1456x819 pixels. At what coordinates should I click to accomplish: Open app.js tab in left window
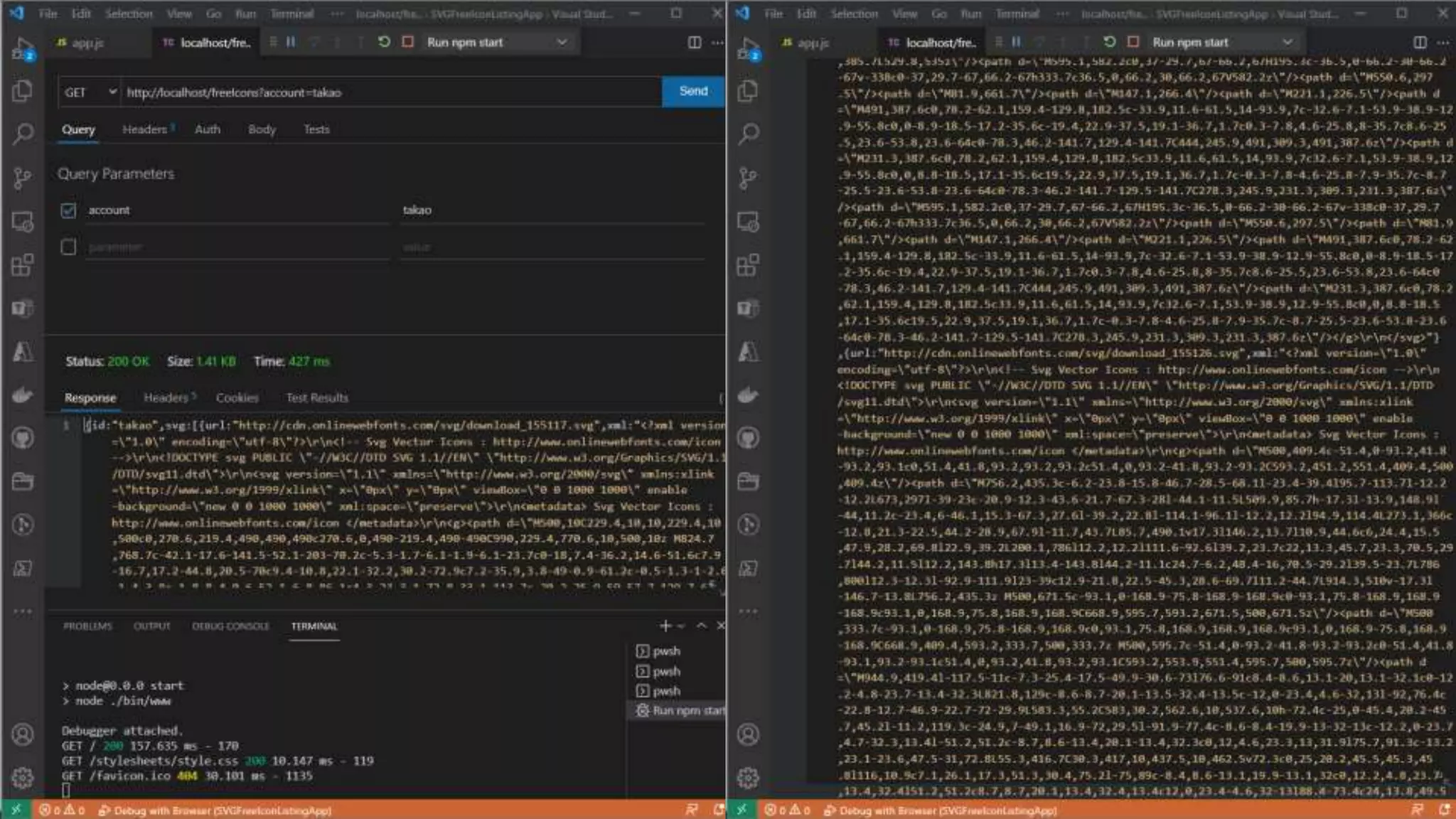pos(89,43)
